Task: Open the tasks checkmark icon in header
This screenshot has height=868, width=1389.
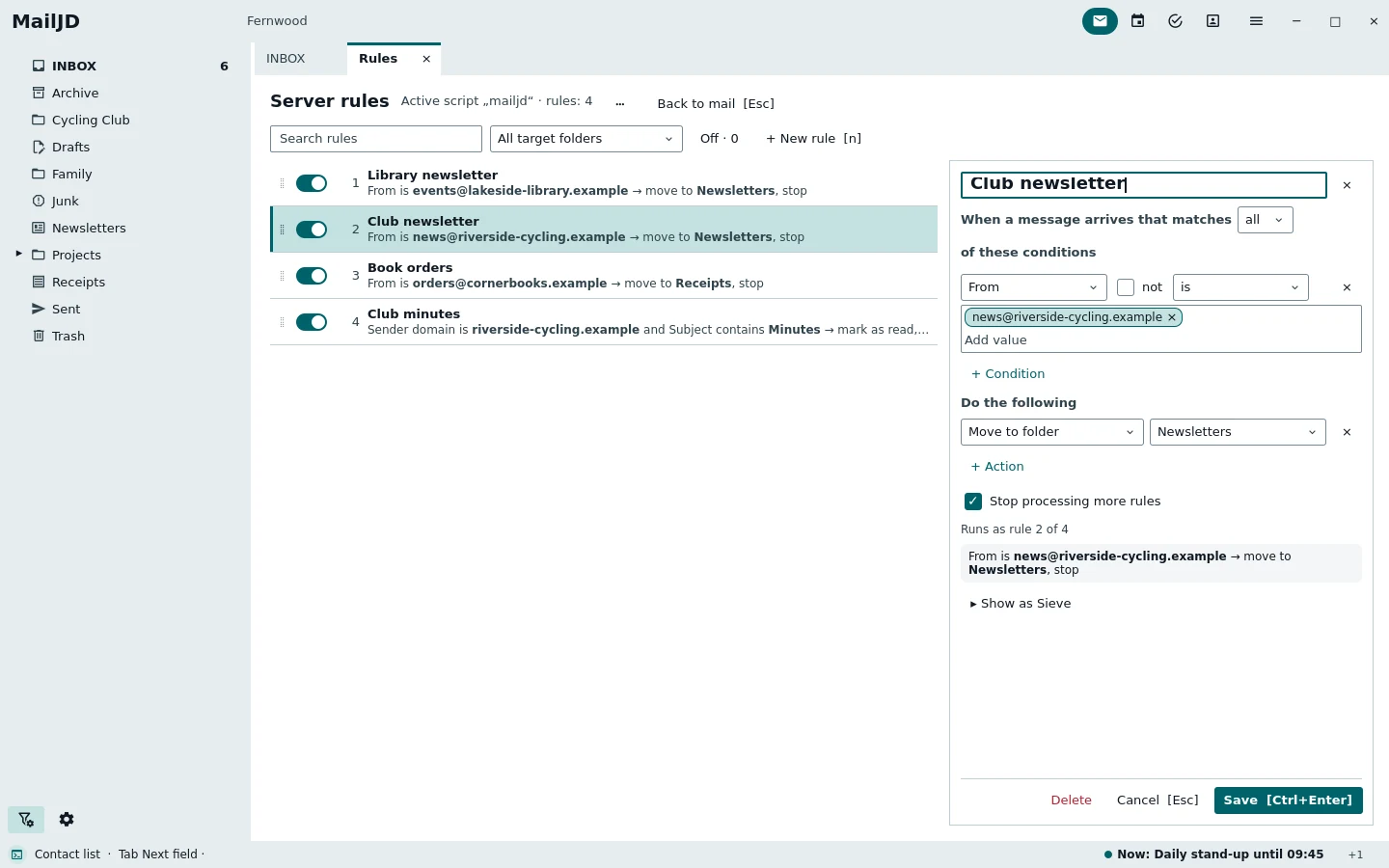Action: 1175,21
